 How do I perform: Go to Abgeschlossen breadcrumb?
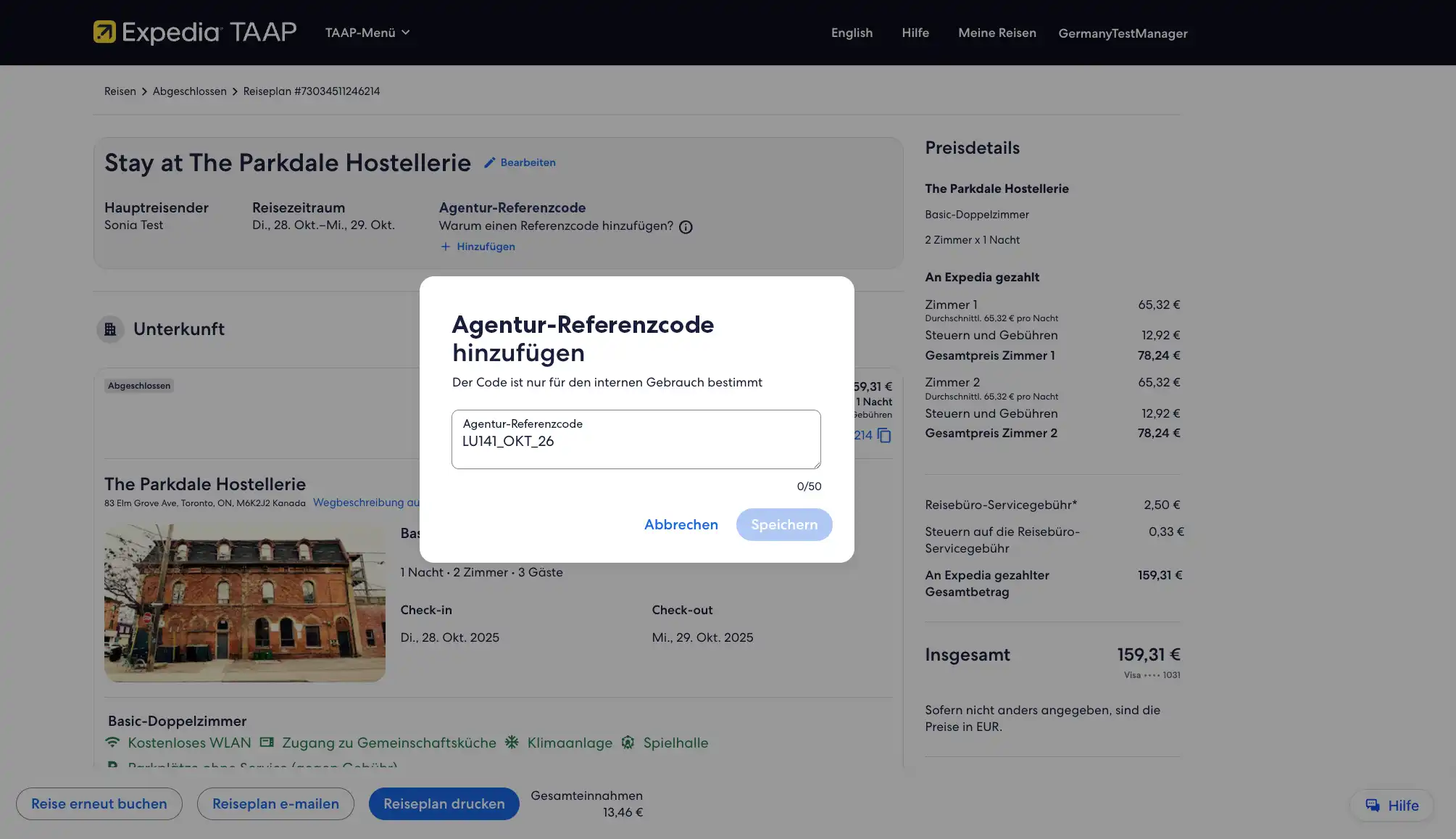point(190,91)
